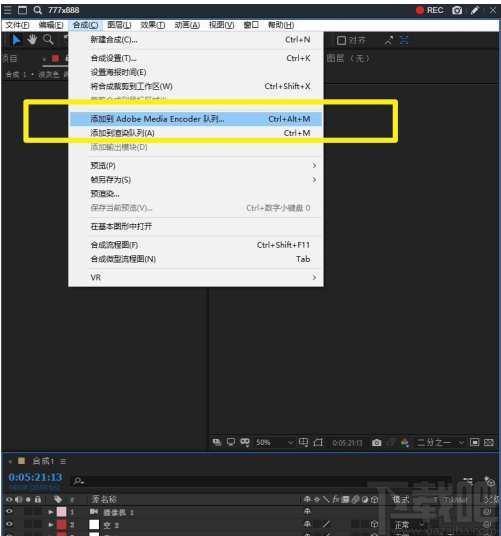Toggle quality slash switch for 空 2

click(x=326, y=524)
